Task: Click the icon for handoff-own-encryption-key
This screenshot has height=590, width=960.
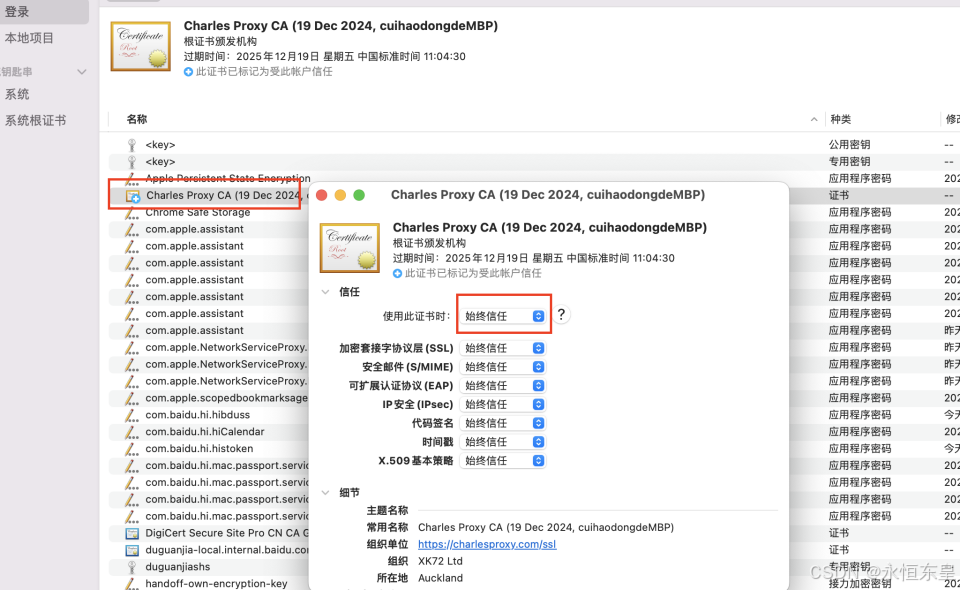Action: click(x=132, y=584)
